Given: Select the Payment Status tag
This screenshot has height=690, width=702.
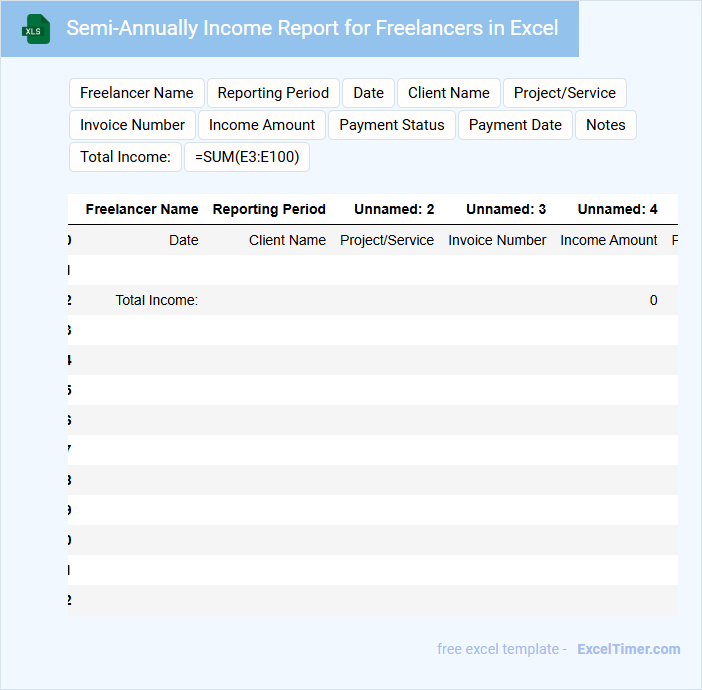Looking at the screenshot, I should point(392,125).
